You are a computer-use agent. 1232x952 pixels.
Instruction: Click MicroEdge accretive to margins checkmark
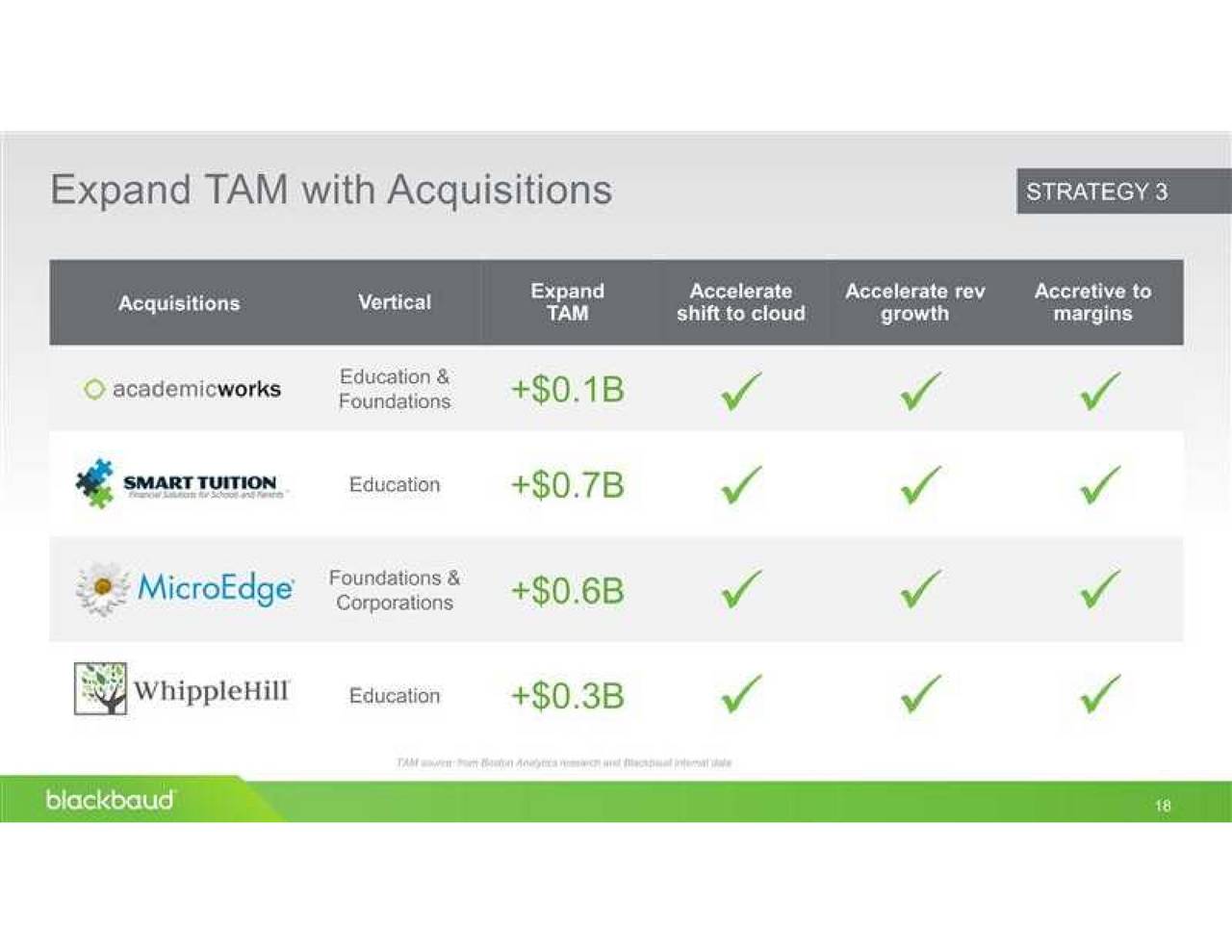1099,589
